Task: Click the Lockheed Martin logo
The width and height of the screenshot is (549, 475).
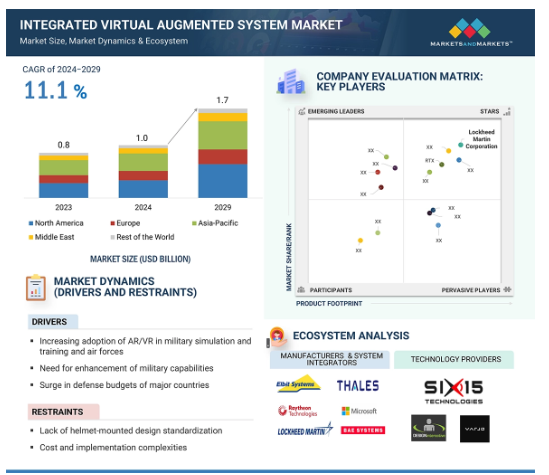Action: [305, 430]
